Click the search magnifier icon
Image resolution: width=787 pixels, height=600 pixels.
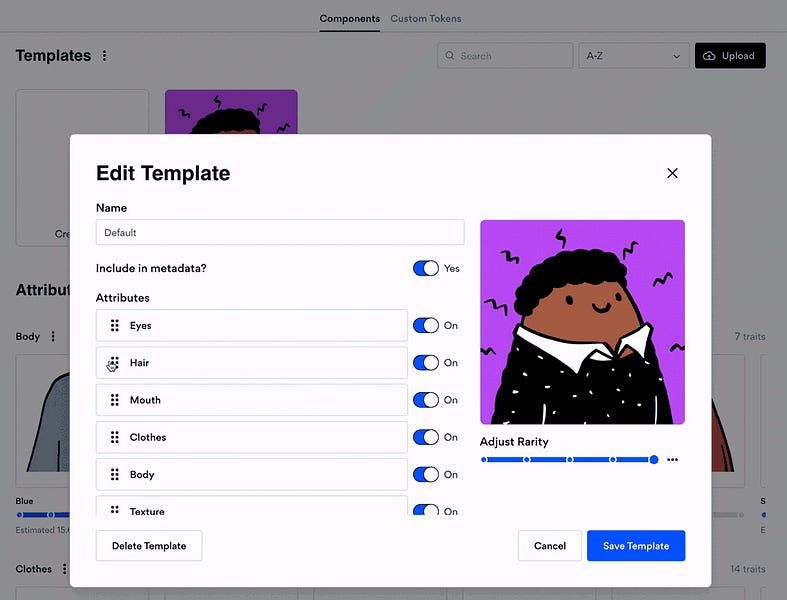450,56
